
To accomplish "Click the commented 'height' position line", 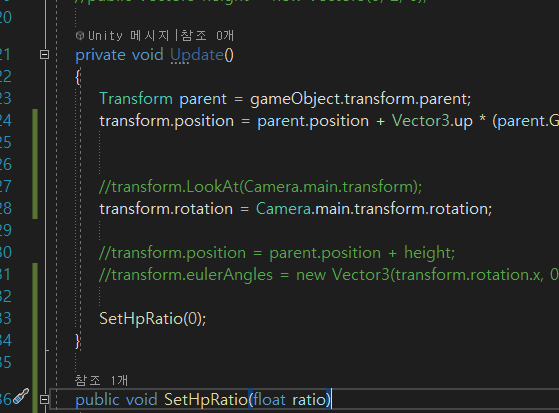I will click(x=277, y=253).
